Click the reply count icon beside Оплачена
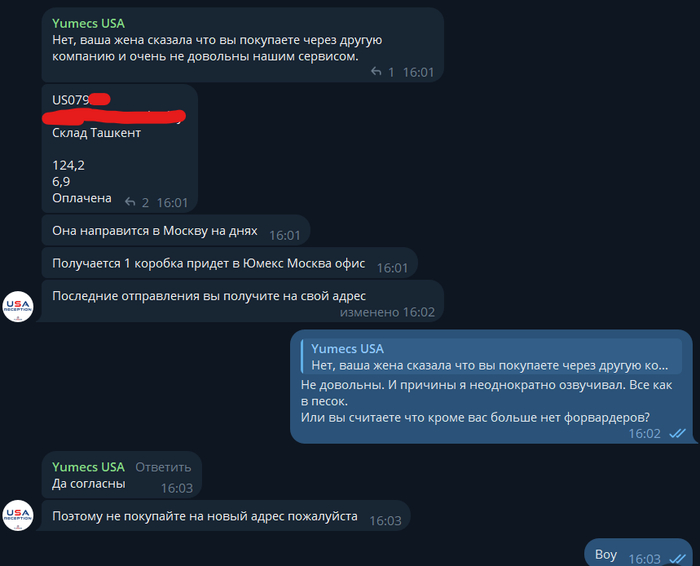 (x=130, y=202)
